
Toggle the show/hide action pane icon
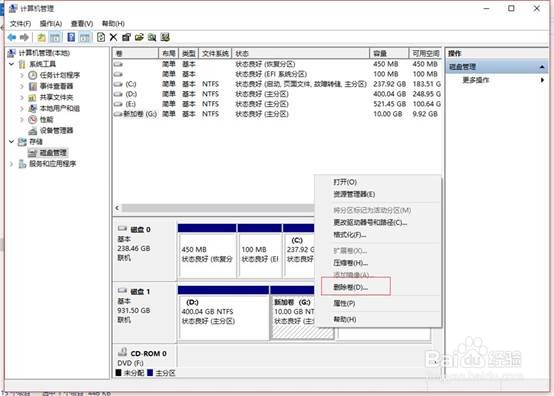click(84, 37)
